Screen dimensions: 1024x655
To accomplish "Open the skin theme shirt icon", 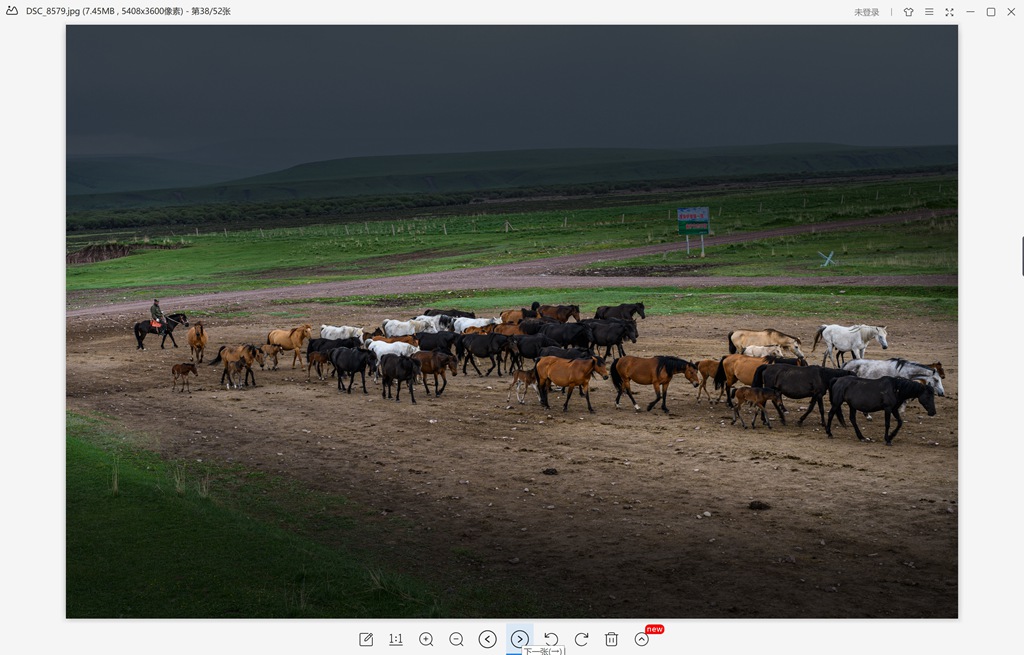I will click(x=908, y=12).
